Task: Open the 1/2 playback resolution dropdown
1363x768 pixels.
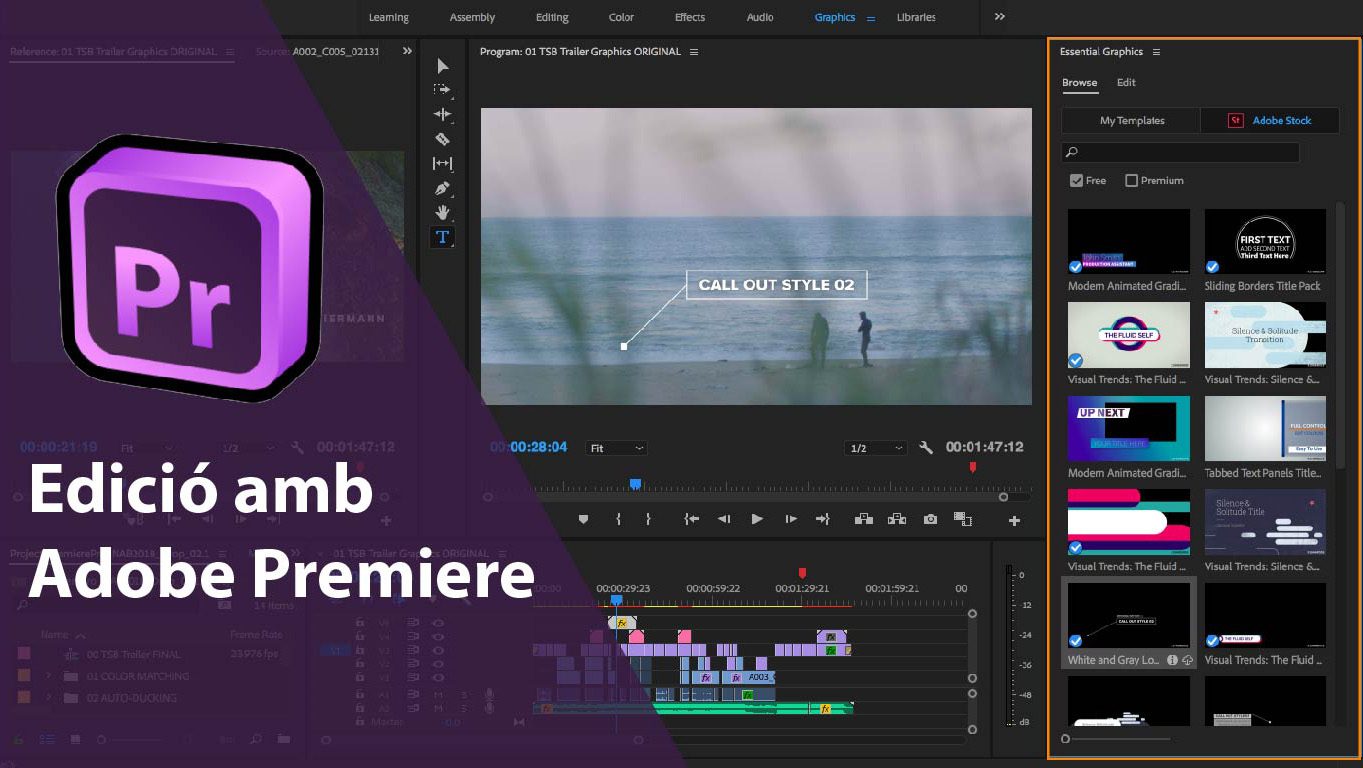Action: click(875, 448)
